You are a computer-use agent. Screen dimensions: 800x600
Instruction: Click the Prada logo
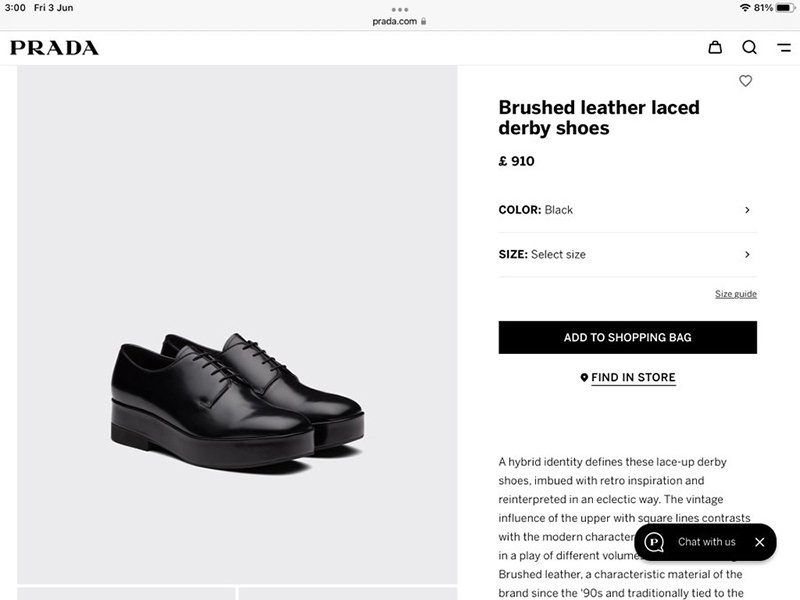(x=54, y=48)
